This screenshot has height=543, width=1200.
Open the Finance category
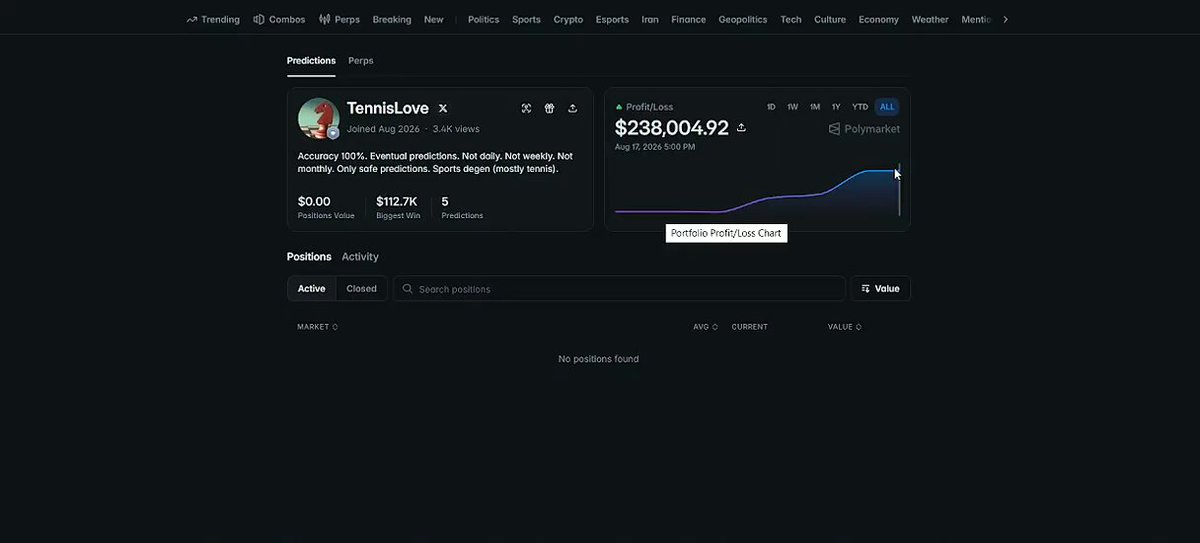tap(688, 19)
